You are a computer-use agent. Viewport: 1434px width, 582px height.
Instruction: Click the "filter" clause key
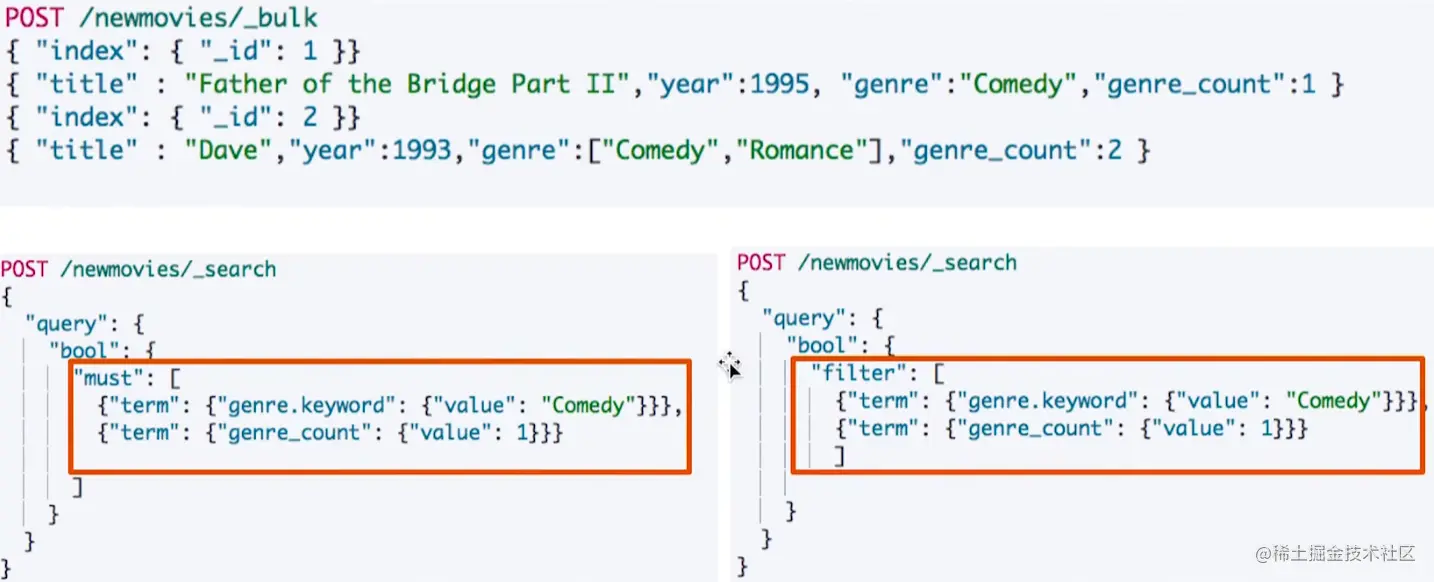(x=860, y=374)
